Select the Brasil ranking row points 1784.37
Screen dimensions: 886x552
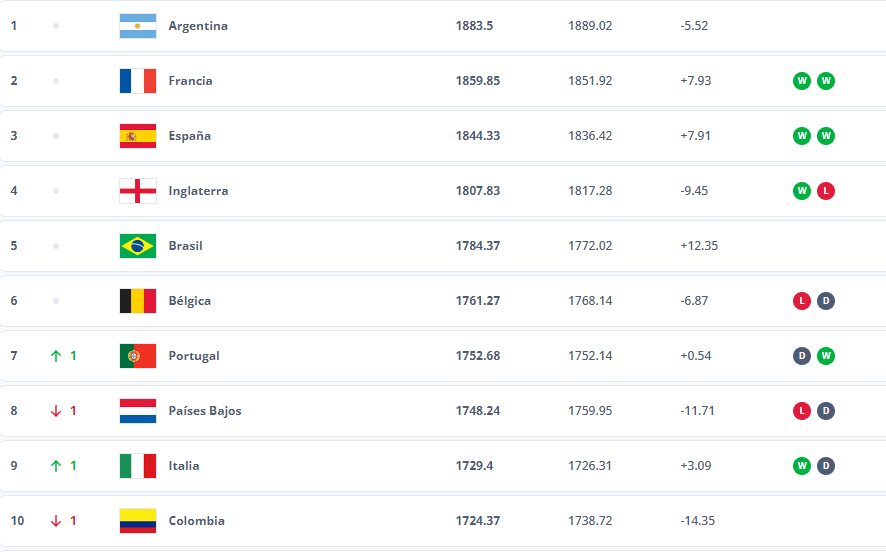click(477, 246)
